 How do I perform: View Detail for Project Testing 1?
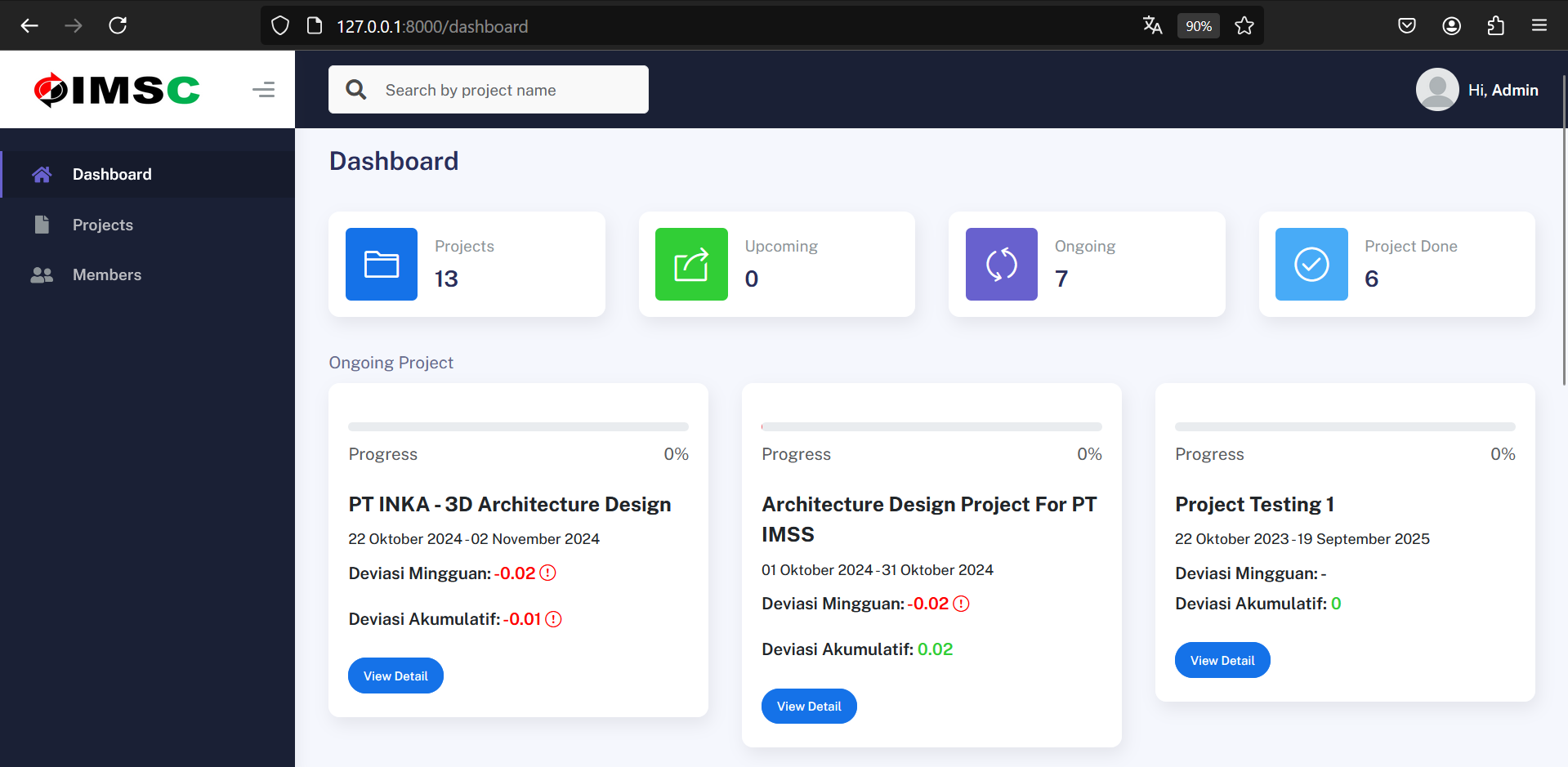coord(1222,660)
